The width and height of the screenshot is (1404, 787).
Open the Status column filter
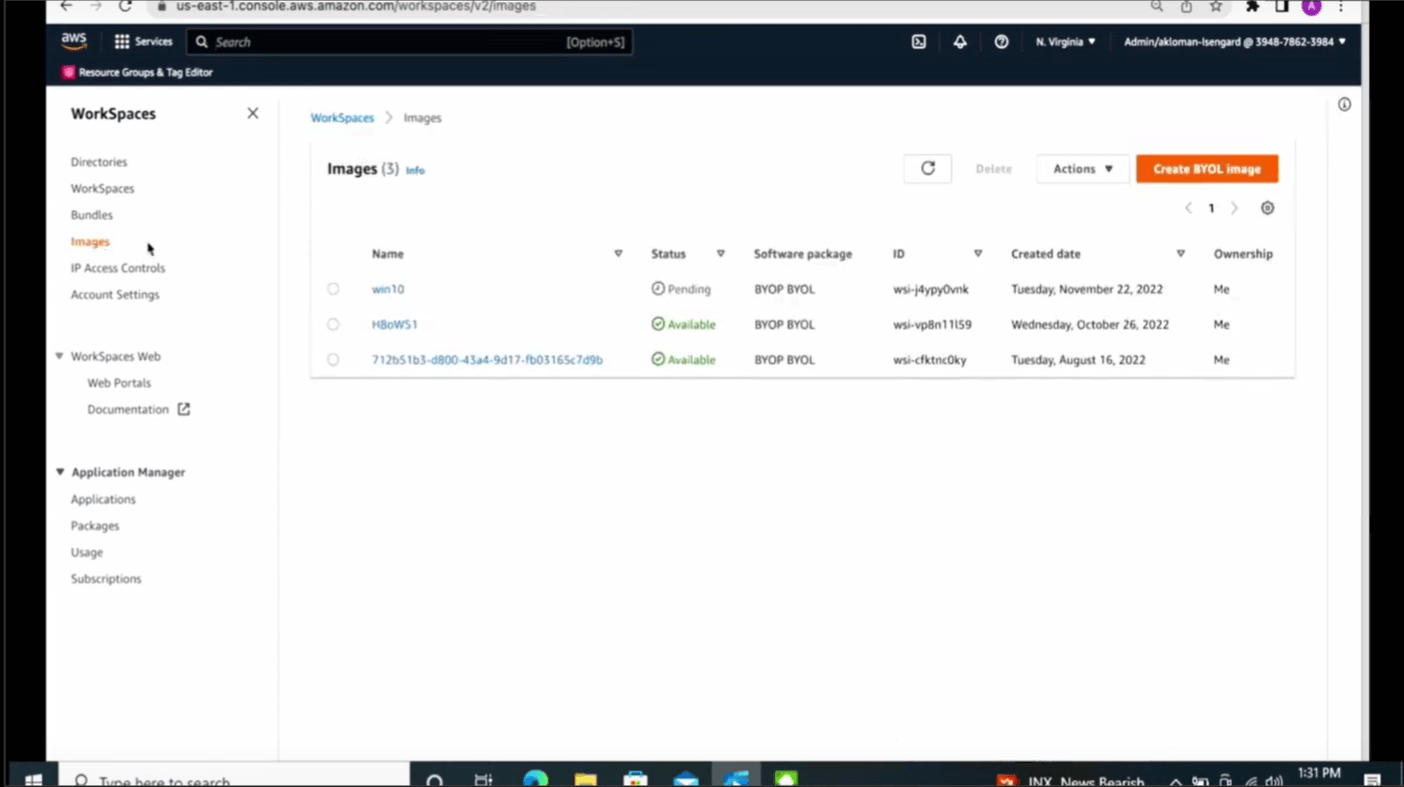pos(720,253)
